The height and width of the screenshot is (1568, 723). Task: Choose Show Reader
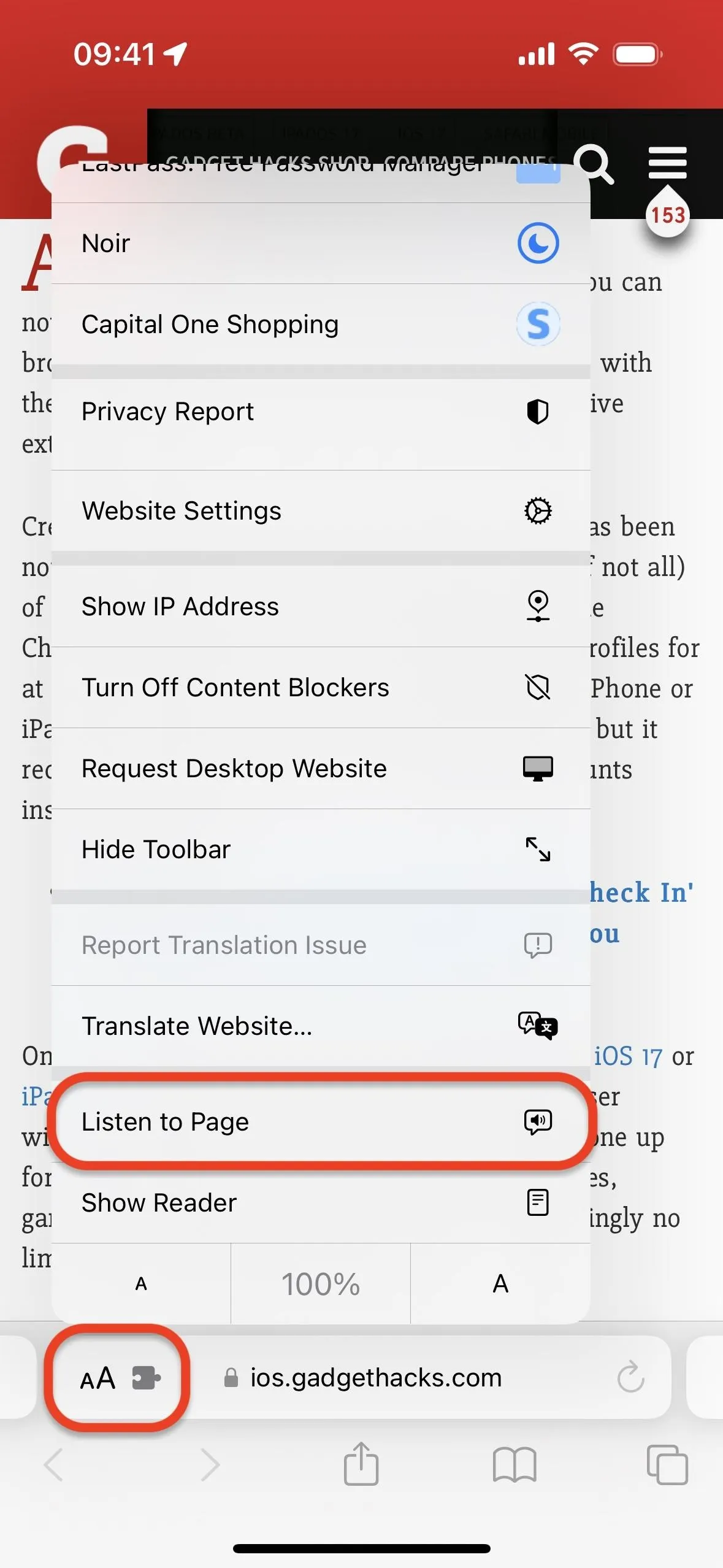[321, 1203]
